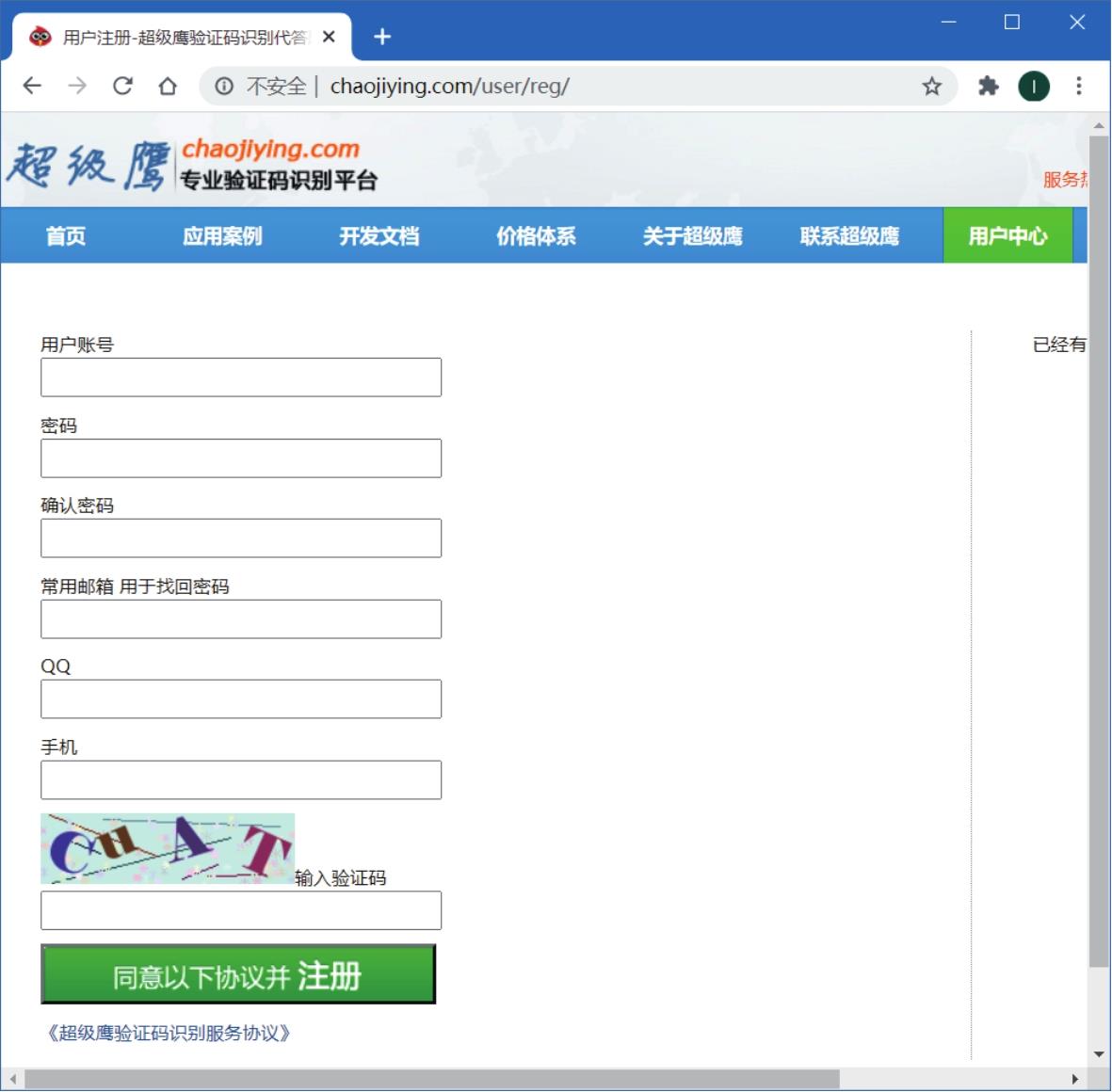Open Chrome three-dot menu
This screenshot has height=1092, width=1112.
pyautogui.click(x=1079, y=87)
